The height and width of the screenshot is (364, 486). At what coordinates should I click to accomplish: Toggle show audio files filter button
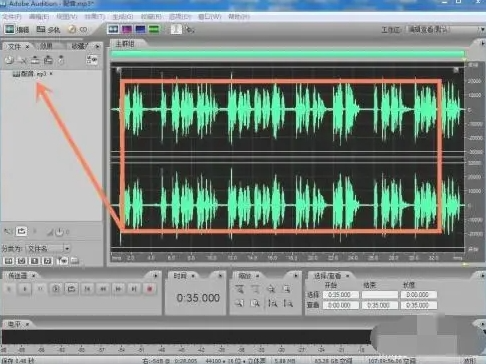point(9,260)
